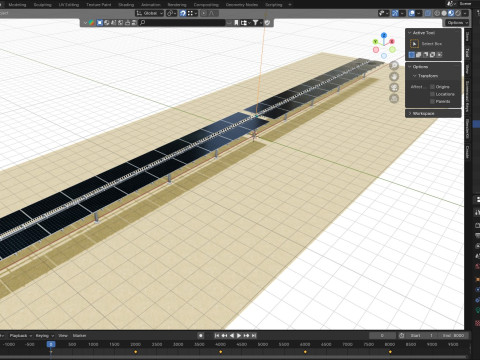This screenshot has height=360, width=480.
Task: Toggle the snapping magnet icon
Action: point(183,13)
